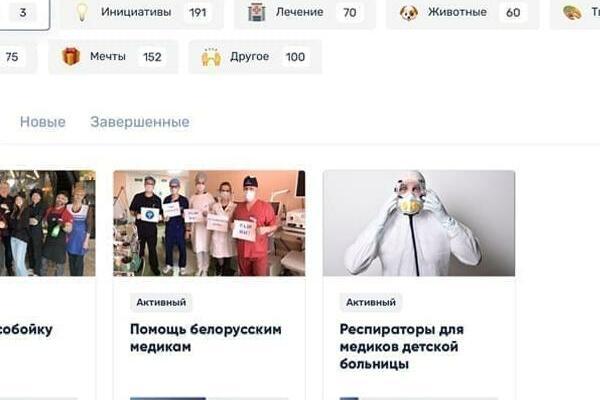This screenshot has height=400, width=600.
Task: Click the count 191 next to Инициативы
Action: coord(198,13)
